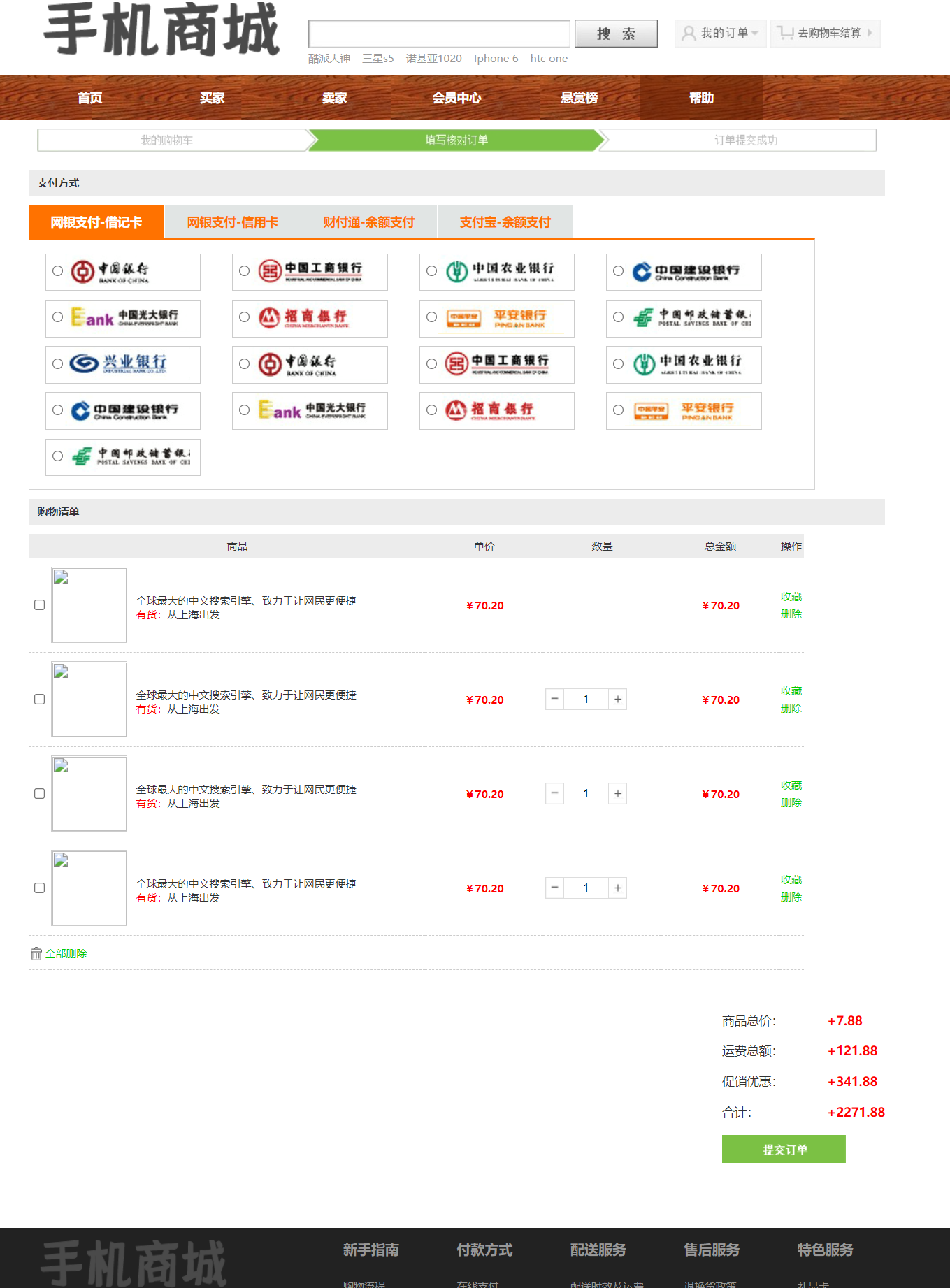Switch to 网银支付-信用卡 tab
This screenshot has width=950, height=1288.
point(233,222)
